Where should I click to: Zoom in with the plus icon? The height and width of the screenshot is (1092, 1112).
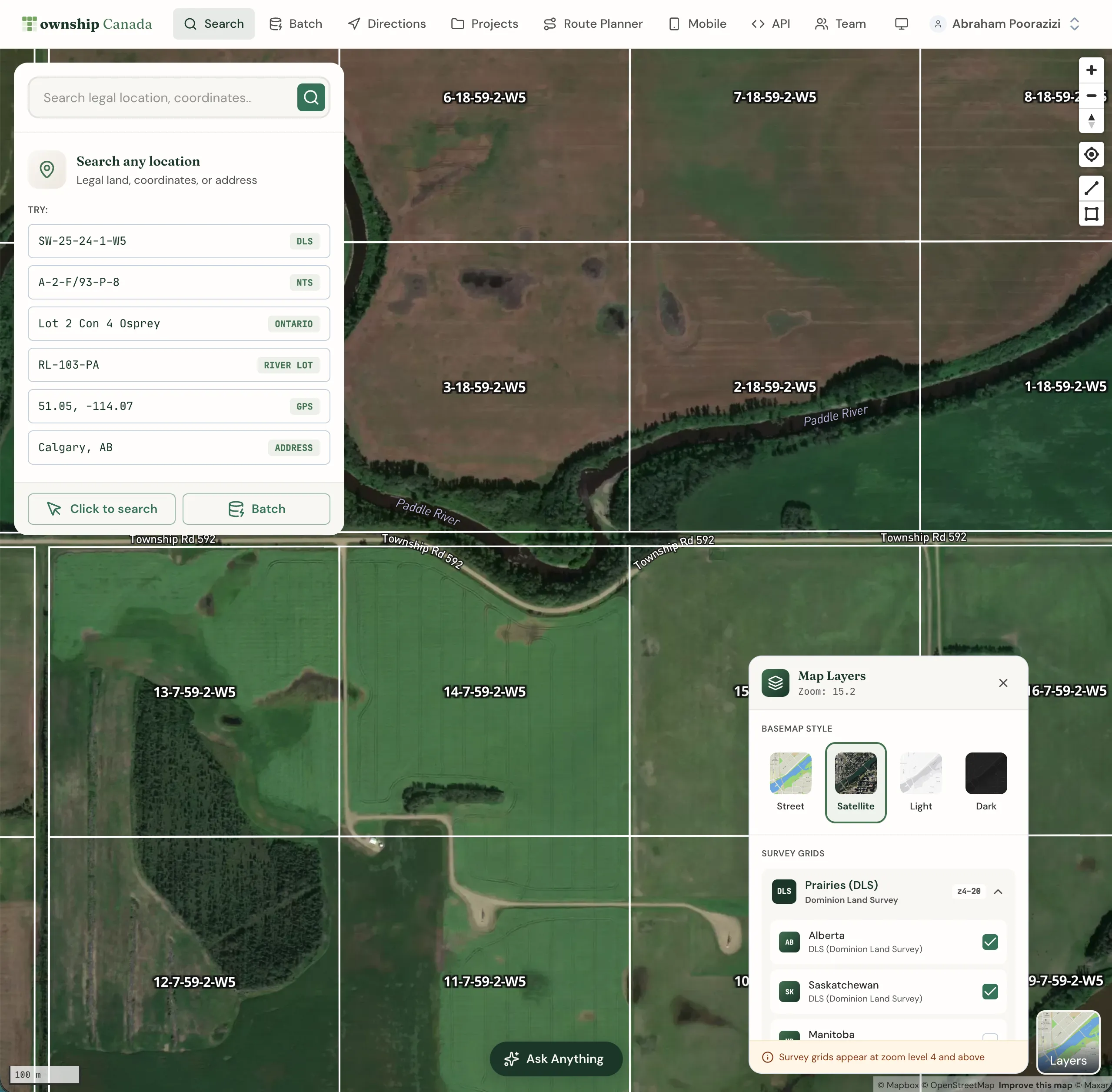click(1091, 70)
